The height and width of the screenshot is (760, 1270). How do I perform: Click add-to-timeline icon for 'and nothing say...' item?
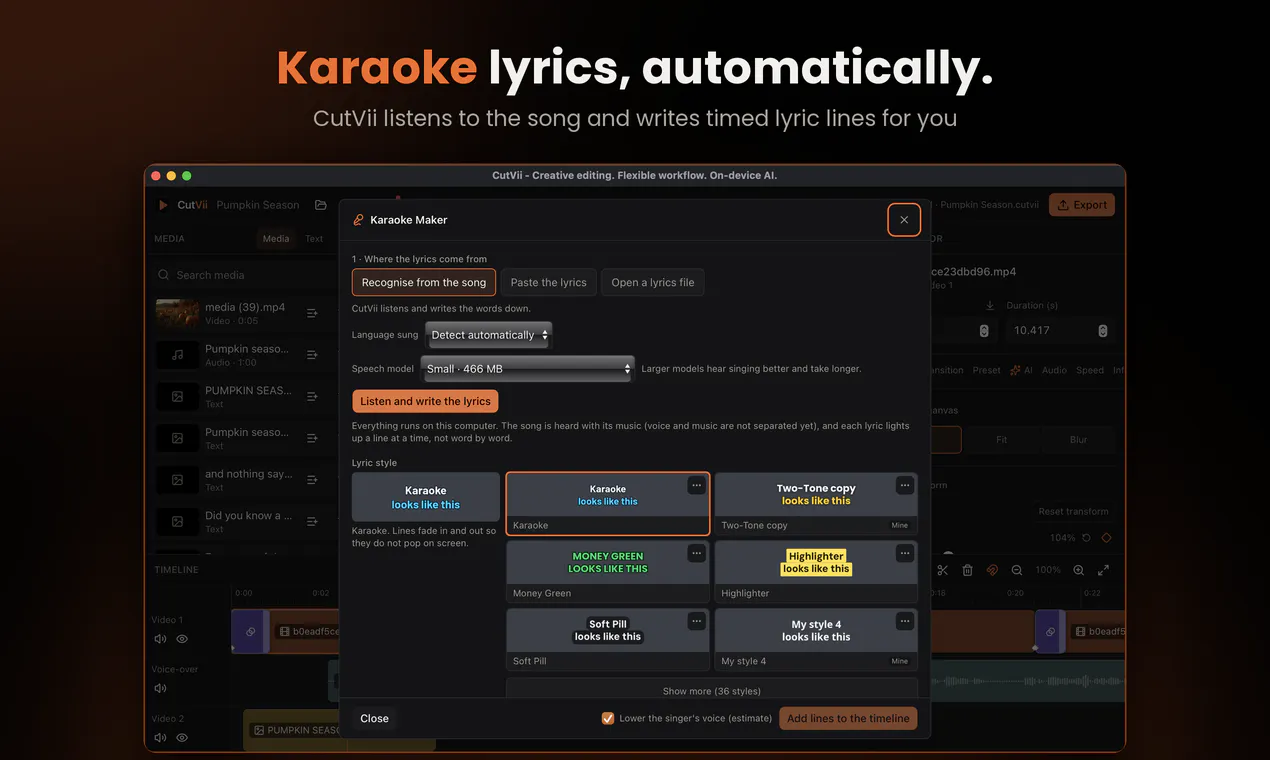click(312, 480)
